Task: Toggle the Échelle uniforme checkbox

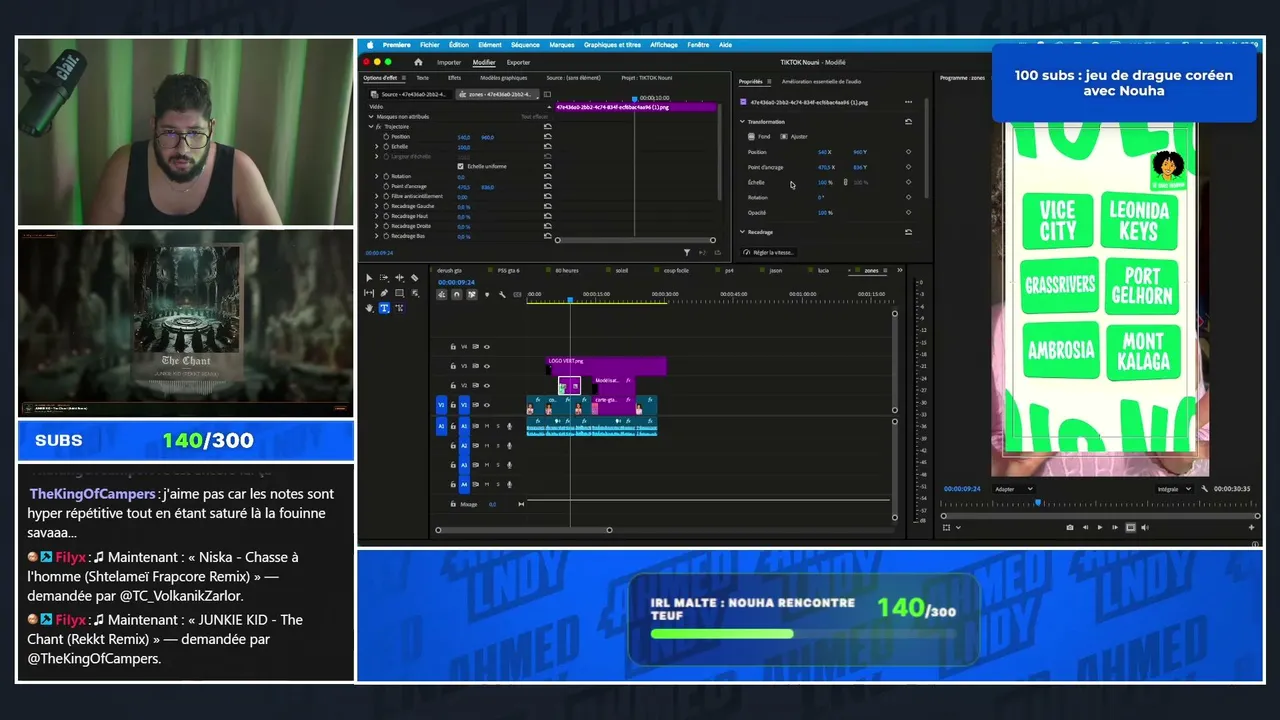Action: pos(460,166)
